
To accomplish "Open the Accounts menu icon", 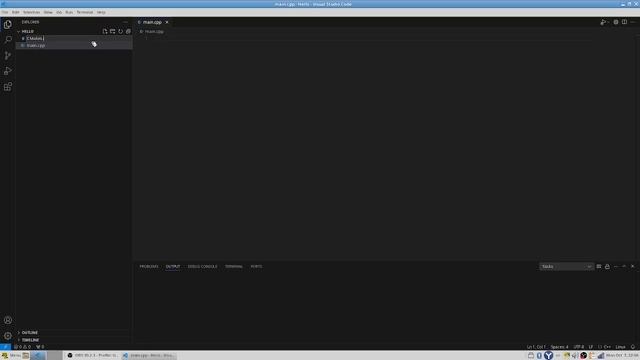I will click(8, 320).
